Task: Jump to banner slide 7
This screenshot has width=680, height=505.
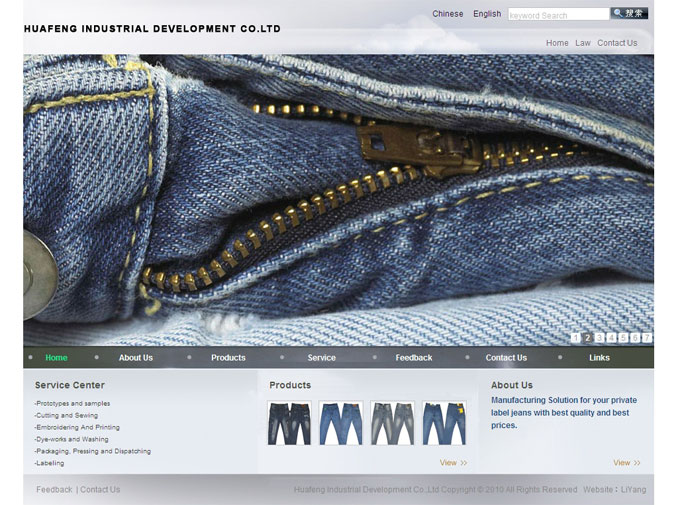Action: (x=647, y=338)
